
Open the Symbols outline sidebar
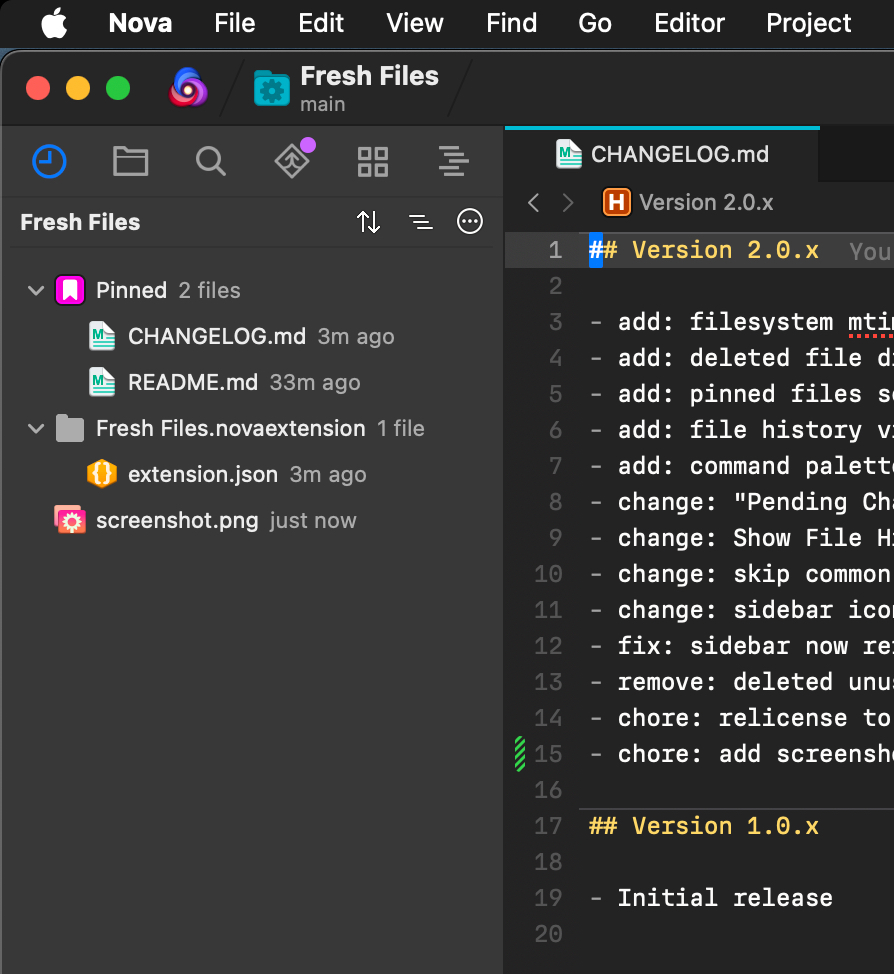pyautogui.click(x=453, y=161)
